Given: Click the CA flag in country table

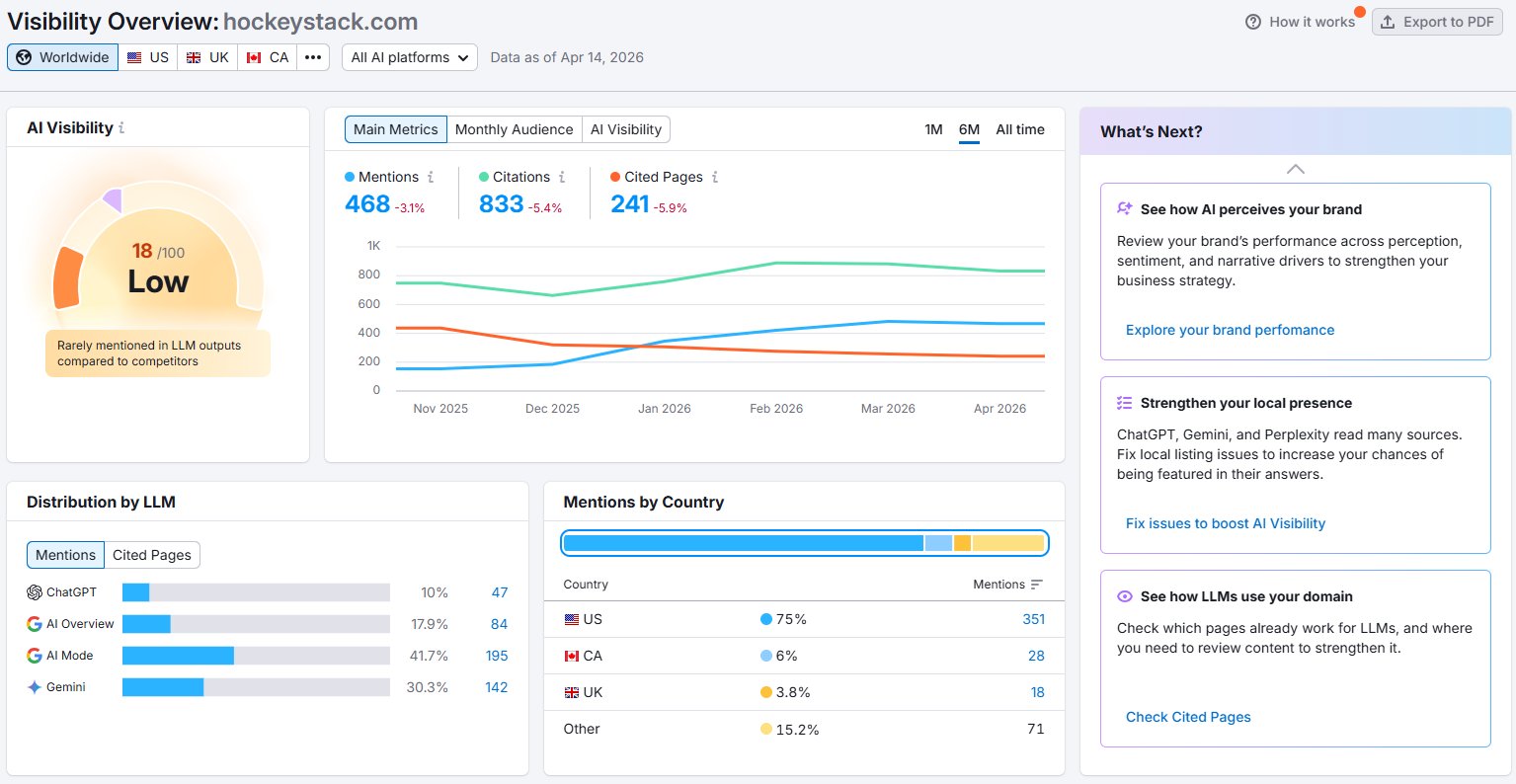Looking at the screenshot, I should tap(571, 656).
